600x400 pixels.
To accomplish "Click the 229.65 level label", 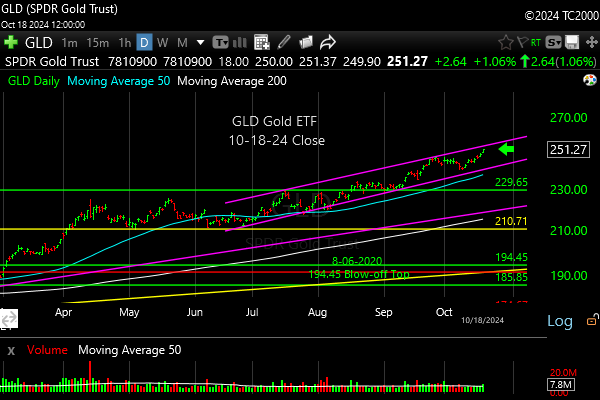I will click(511, 182).
